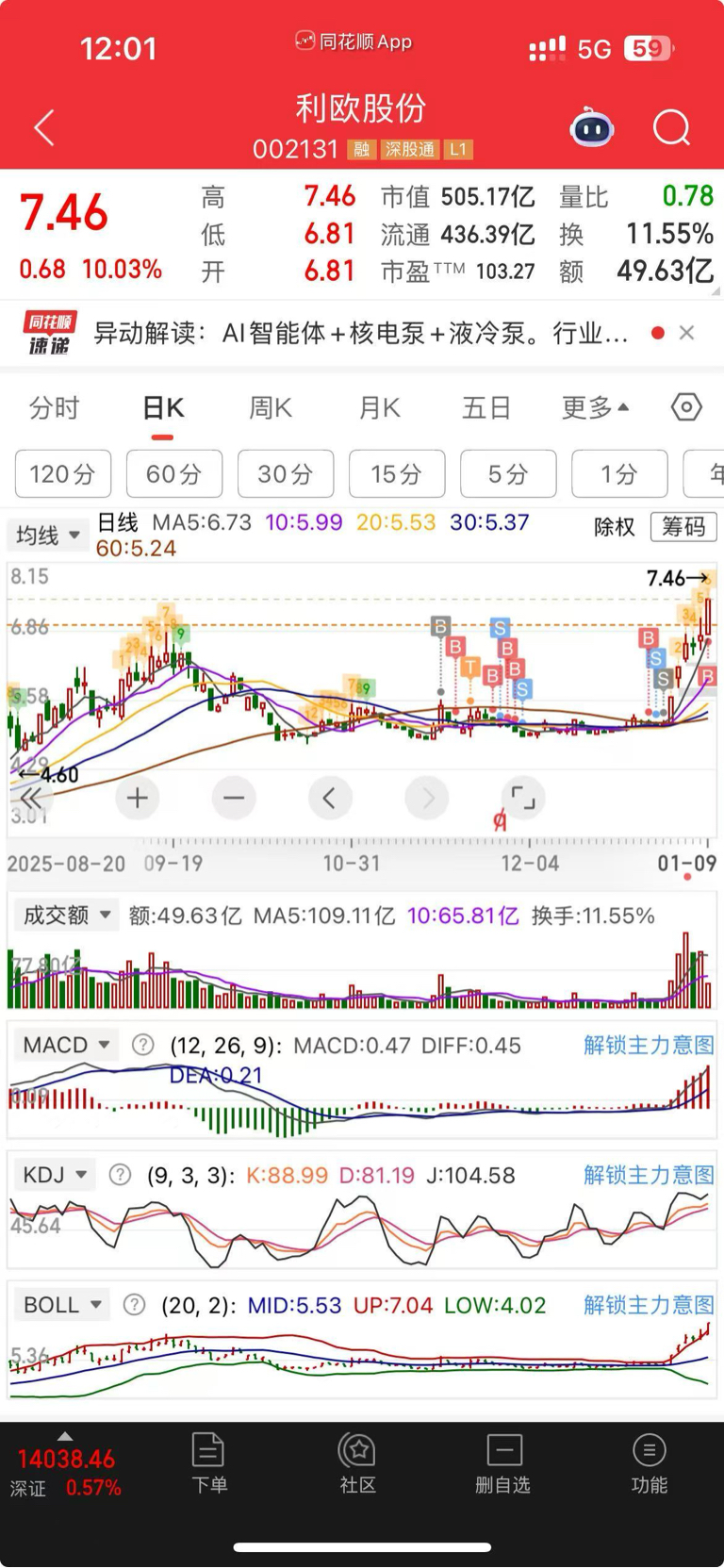The height and width of the screenshot is (1568, 724).
Task: Open MACD indicator dropdown
Action: 66,1045
